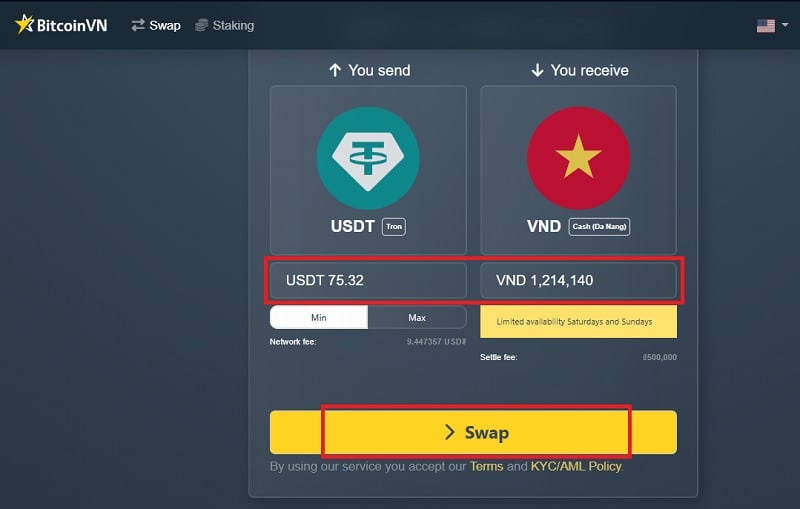
Task: Click the up arrow beside You send
Action: (335, 70)
